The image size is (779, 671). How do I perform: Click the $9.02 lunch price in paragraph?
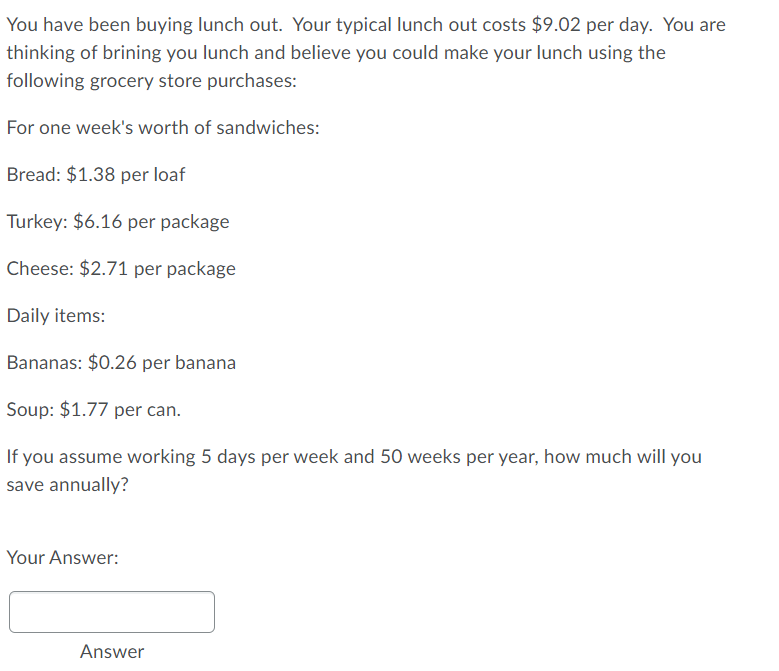[x=556, y=25]
